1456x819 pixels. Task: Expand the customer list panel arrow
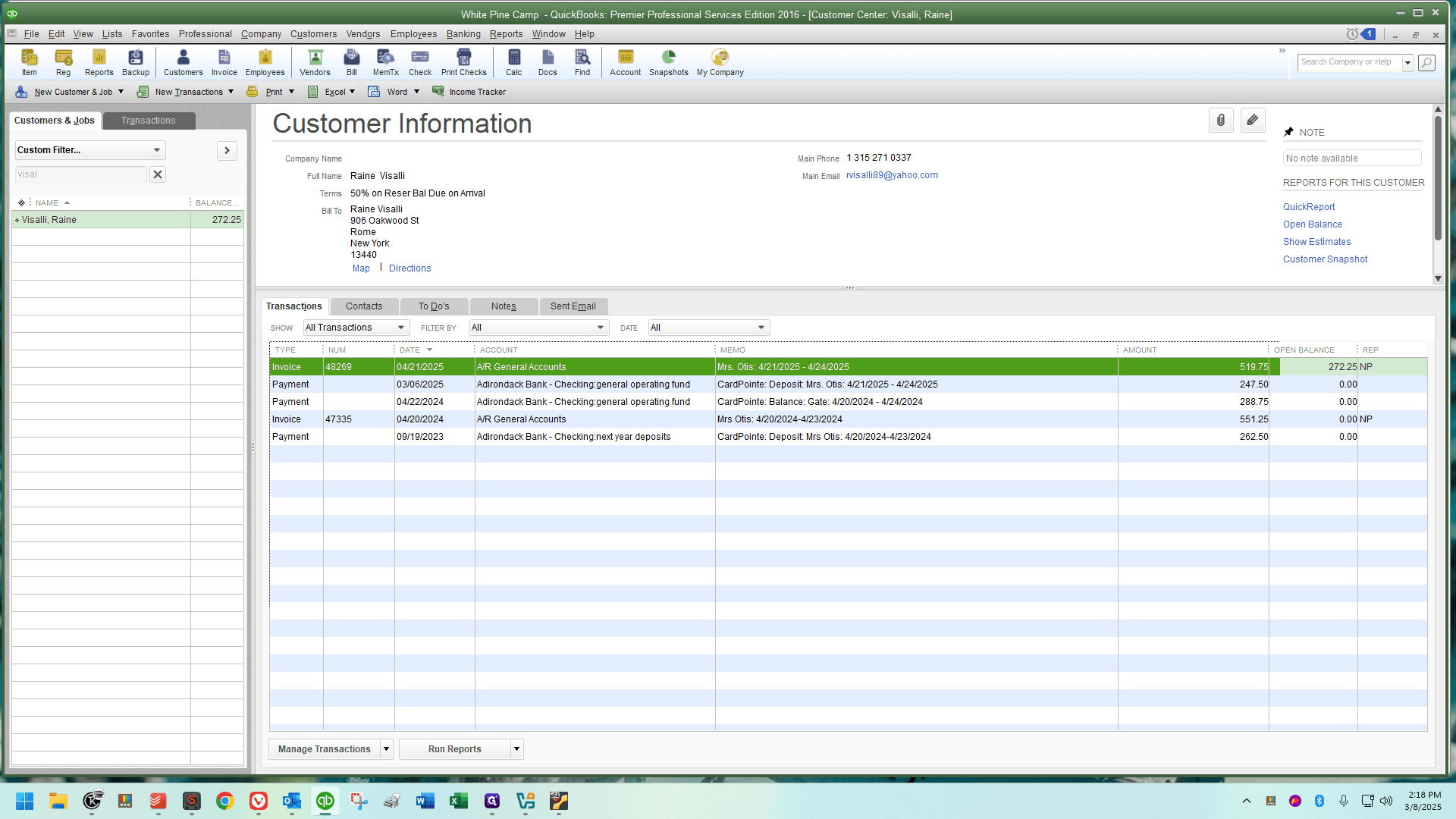point(227,150)
